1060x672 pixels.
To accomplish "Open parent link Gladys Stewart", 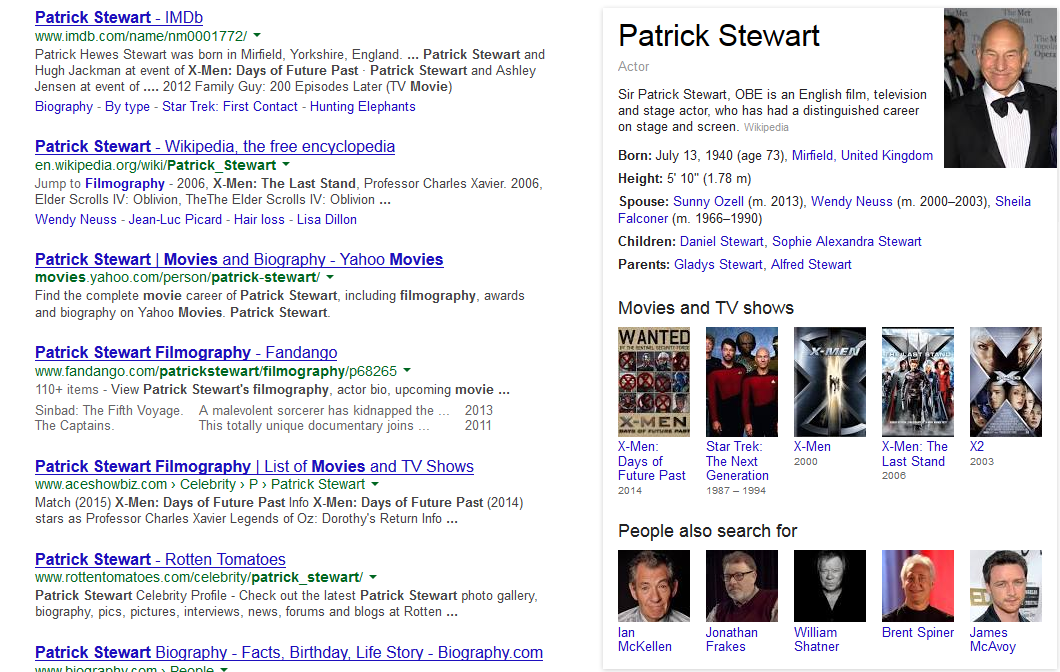I will [718, 264].
